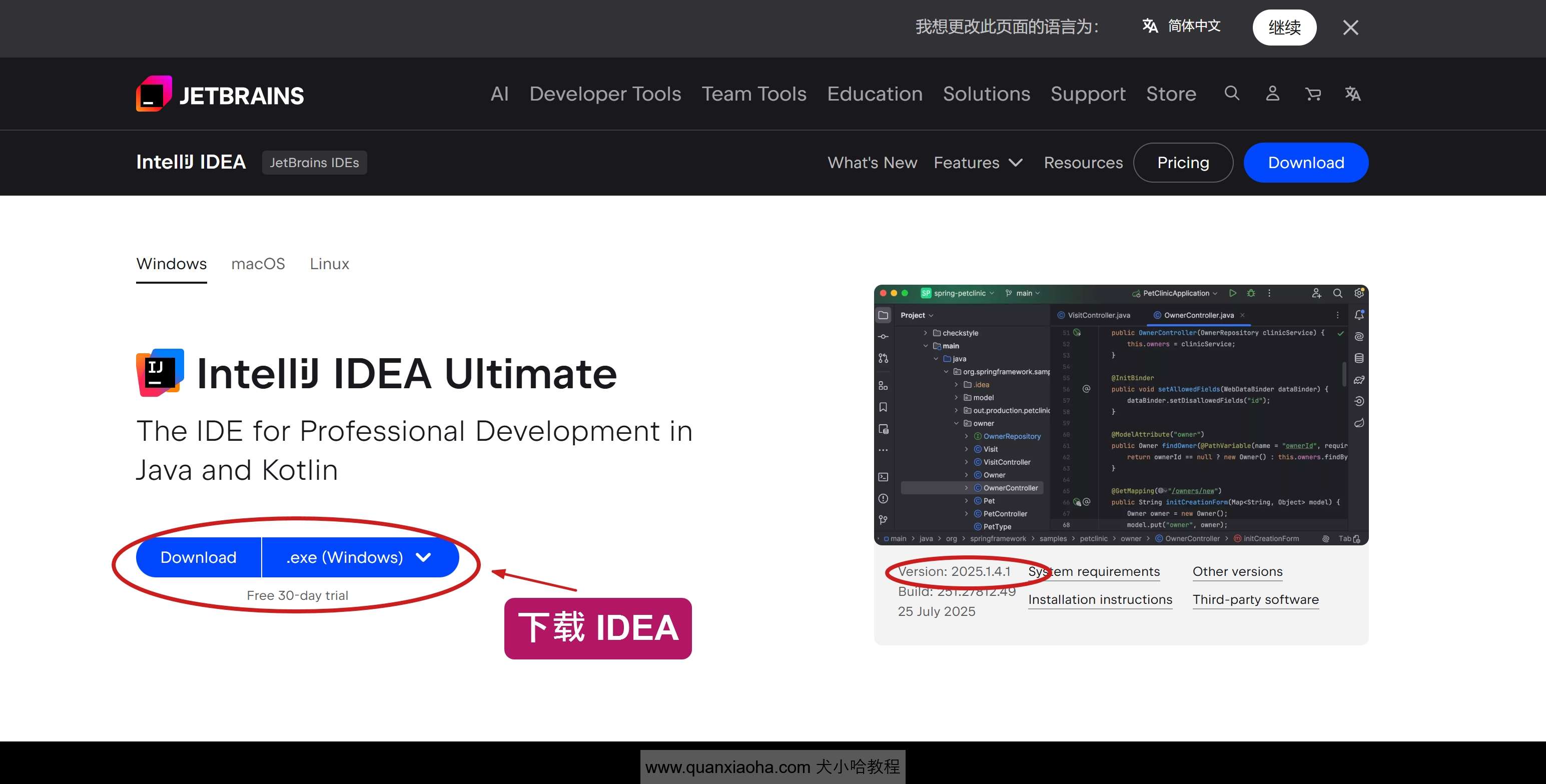1546x784 pixels.
Task: Open the Store menu
Action: coord(1171,94)
